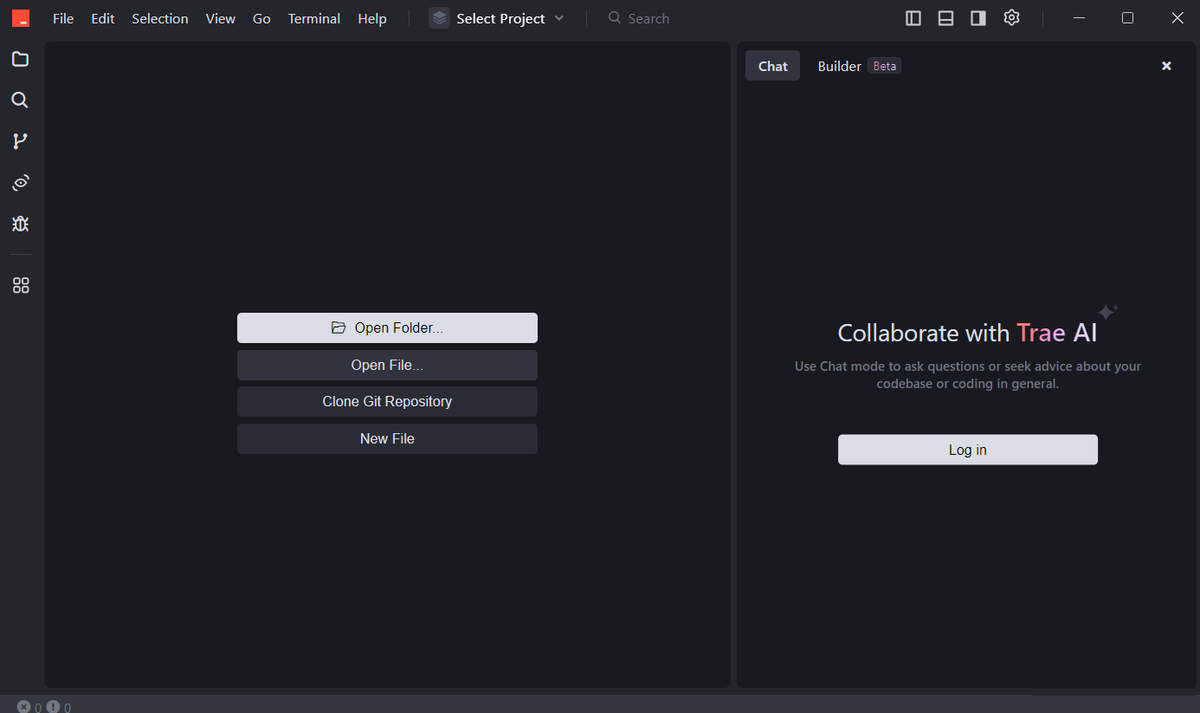Open the Remote Explorer sidebar icon
Screen dimensions: 1200x713
[20, 182]
